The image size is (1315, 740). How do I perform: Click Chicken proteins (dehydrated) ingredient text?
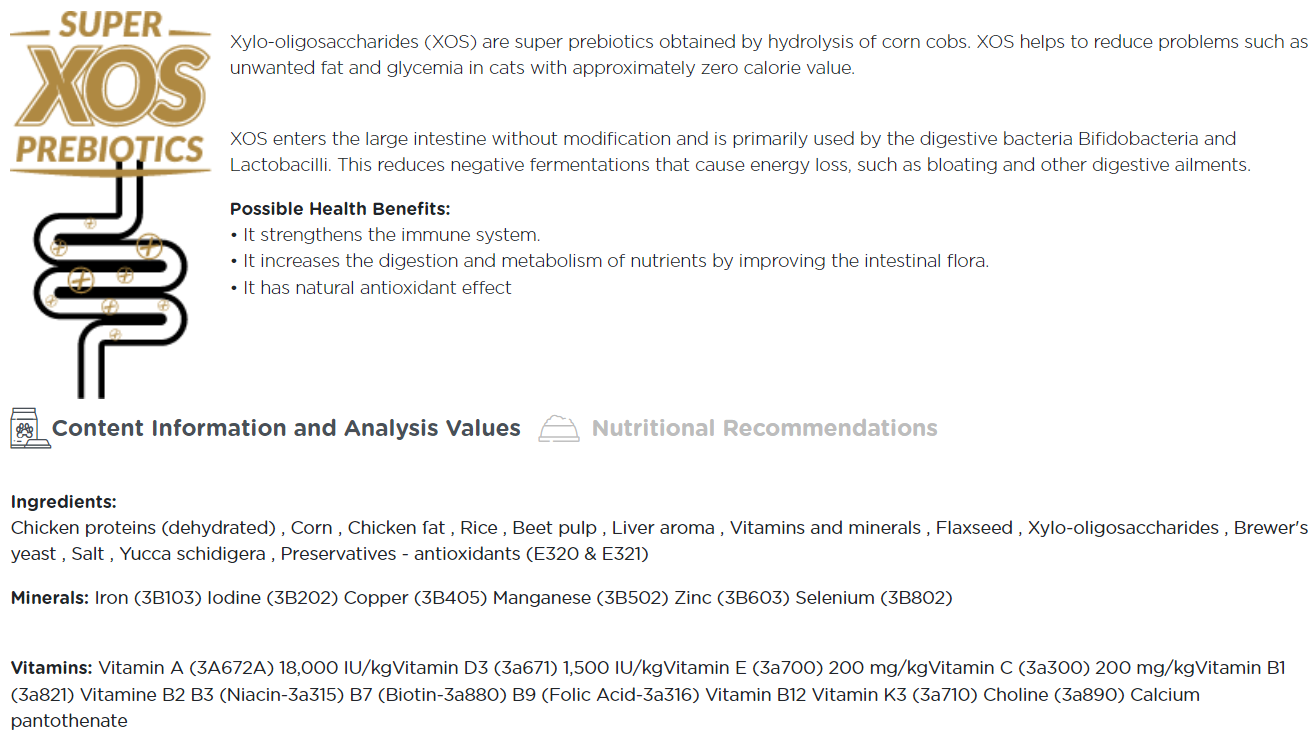click(143, 528)
